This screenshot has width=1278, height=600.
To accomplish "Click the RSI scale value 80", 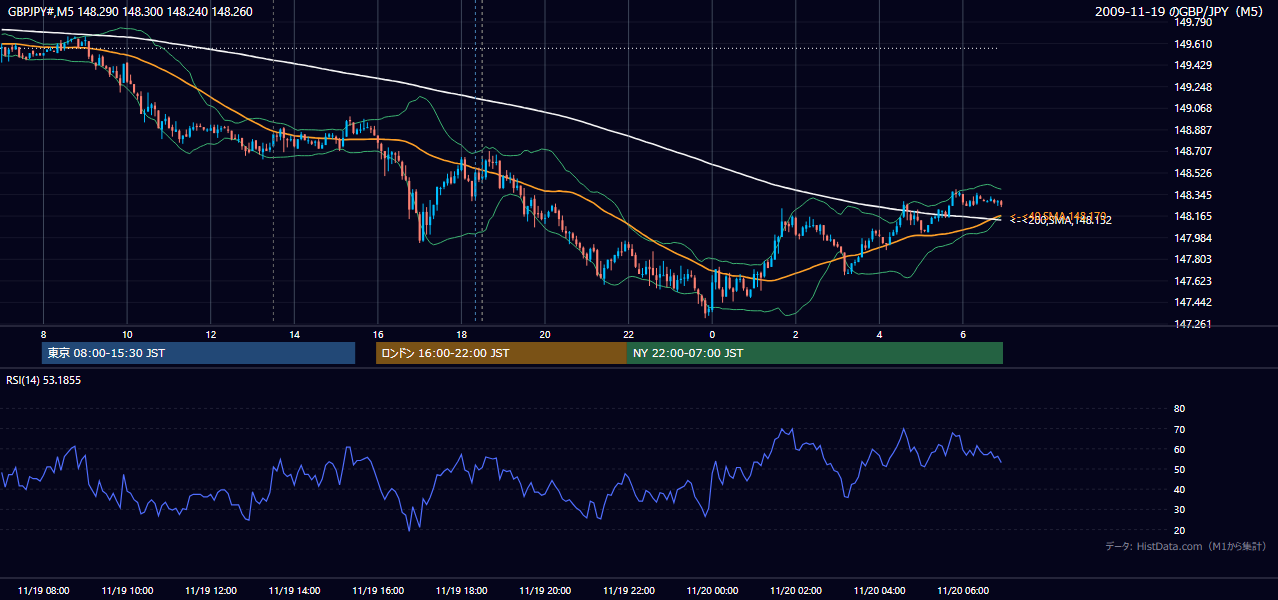I will (x=1179, y=409).
